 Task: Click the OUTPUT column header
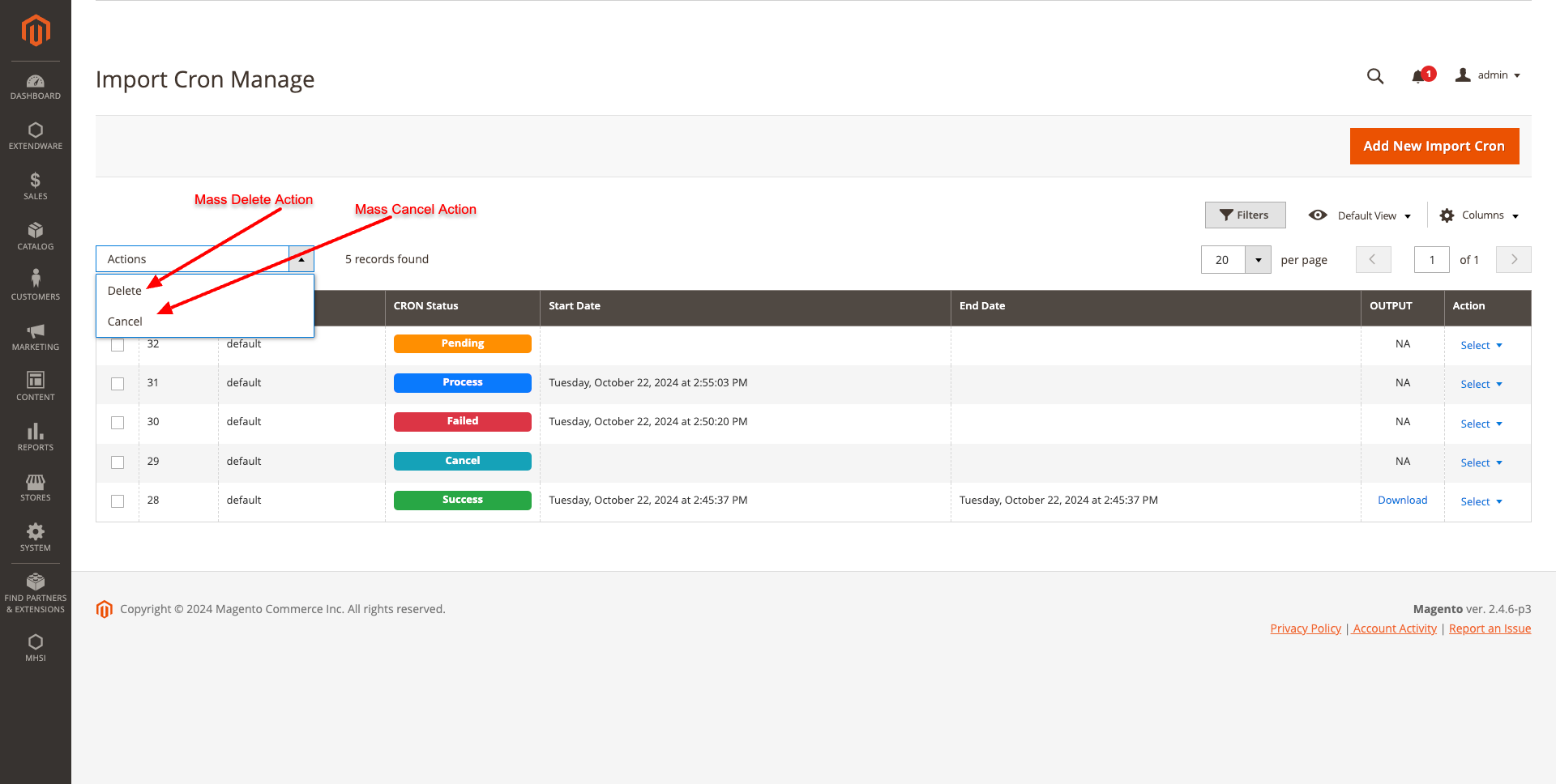[1403, 306]
